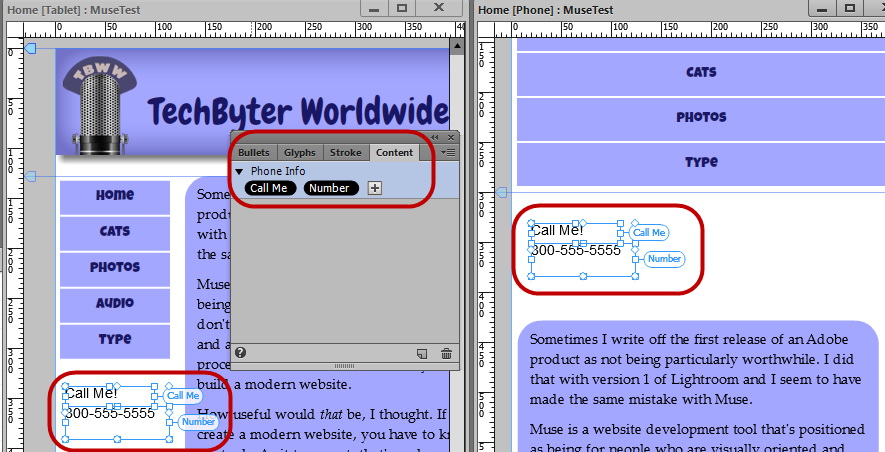Click the guide handle in Phone window ruler
This screenshot has width=885, height=452.
[x=501, y=193]
